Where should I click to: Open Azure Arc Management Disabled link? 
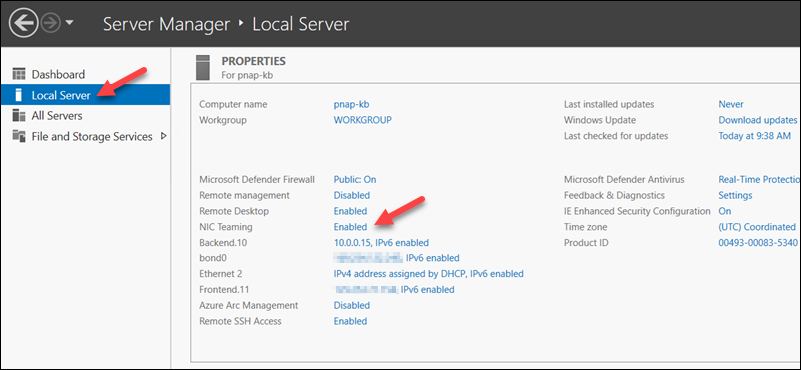352,306
